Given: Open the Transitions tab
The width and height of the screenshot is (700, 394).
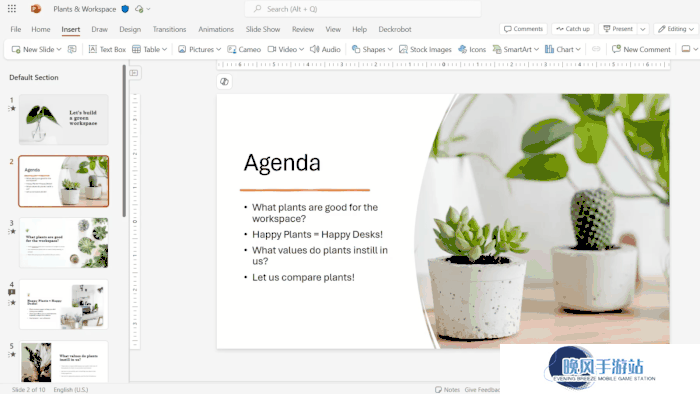Looking at the screenshot, I should click(x=169, y=29).
